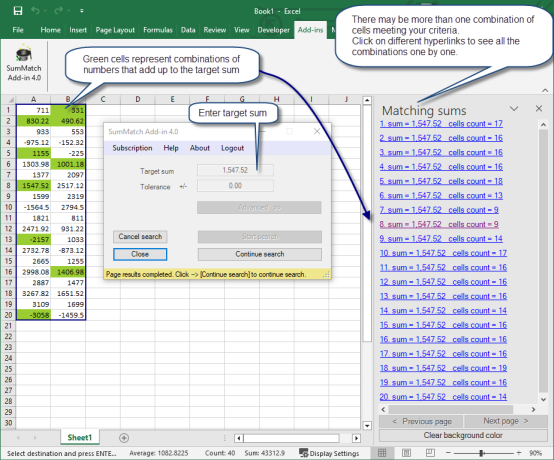The height and width of the screenshot is (460, 554).
Task: Click the Tolerance input field
Action: point(235,185)
